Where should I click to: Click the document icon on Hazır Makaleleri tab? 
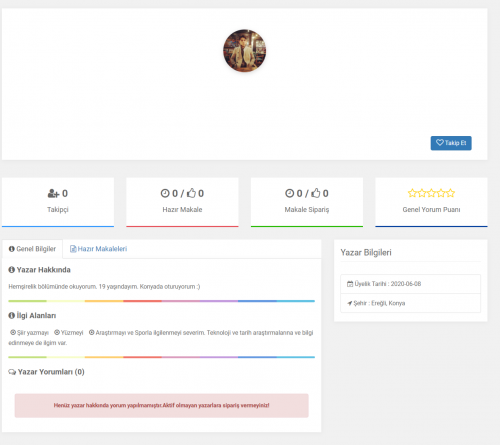[73, 249]
